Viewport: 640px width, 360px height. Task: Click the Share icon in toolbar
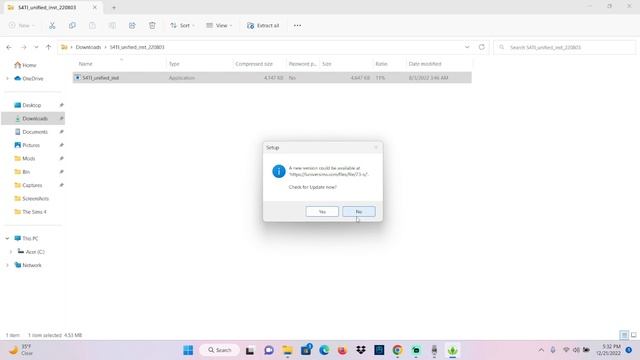point(132,25)
